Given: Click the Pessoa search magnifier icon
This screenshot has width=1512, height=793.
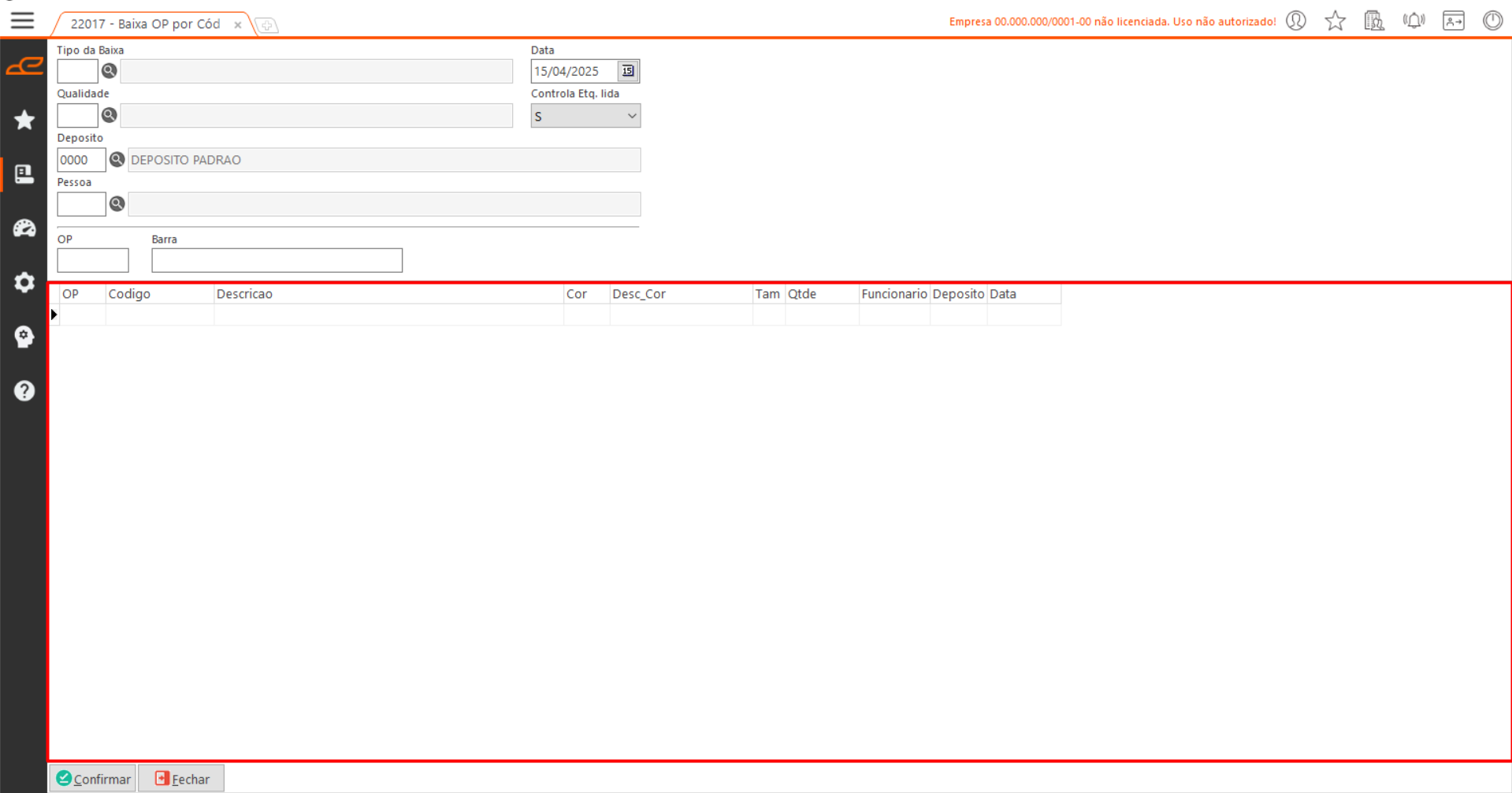Looking at the screenshot, I should click(x=117, y=204).
